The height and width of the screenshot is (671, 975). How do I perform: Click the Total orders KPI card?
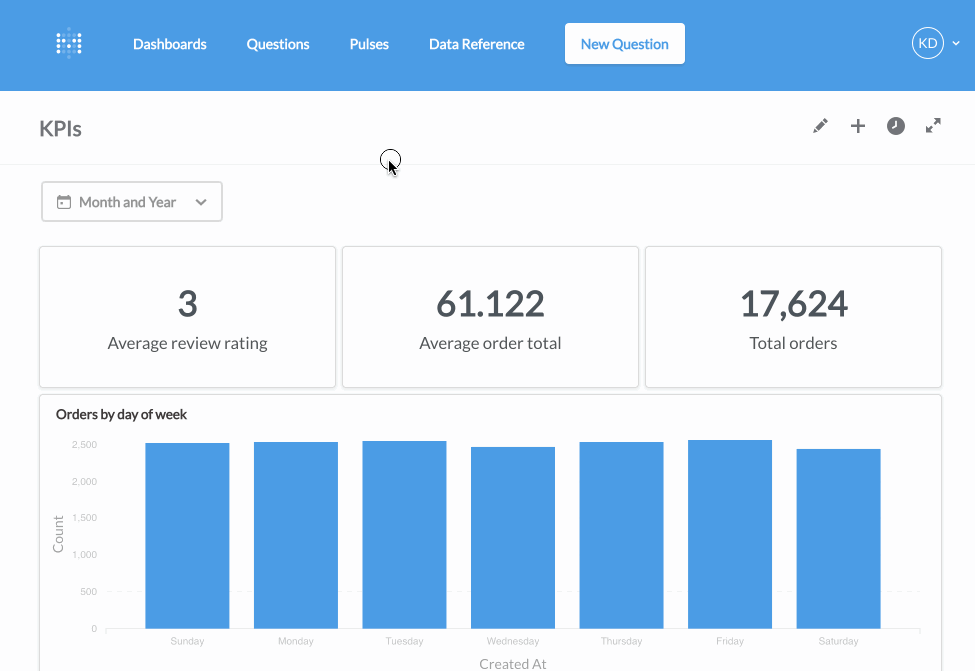click(792, 316)
